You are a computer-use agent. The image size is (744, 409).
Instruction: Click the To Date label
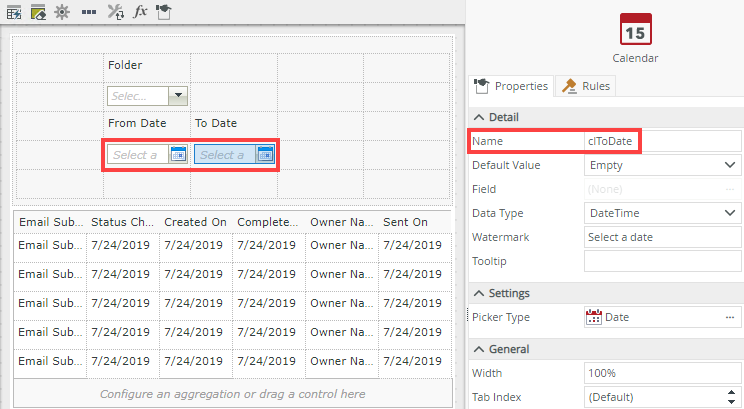click(216, 123)
